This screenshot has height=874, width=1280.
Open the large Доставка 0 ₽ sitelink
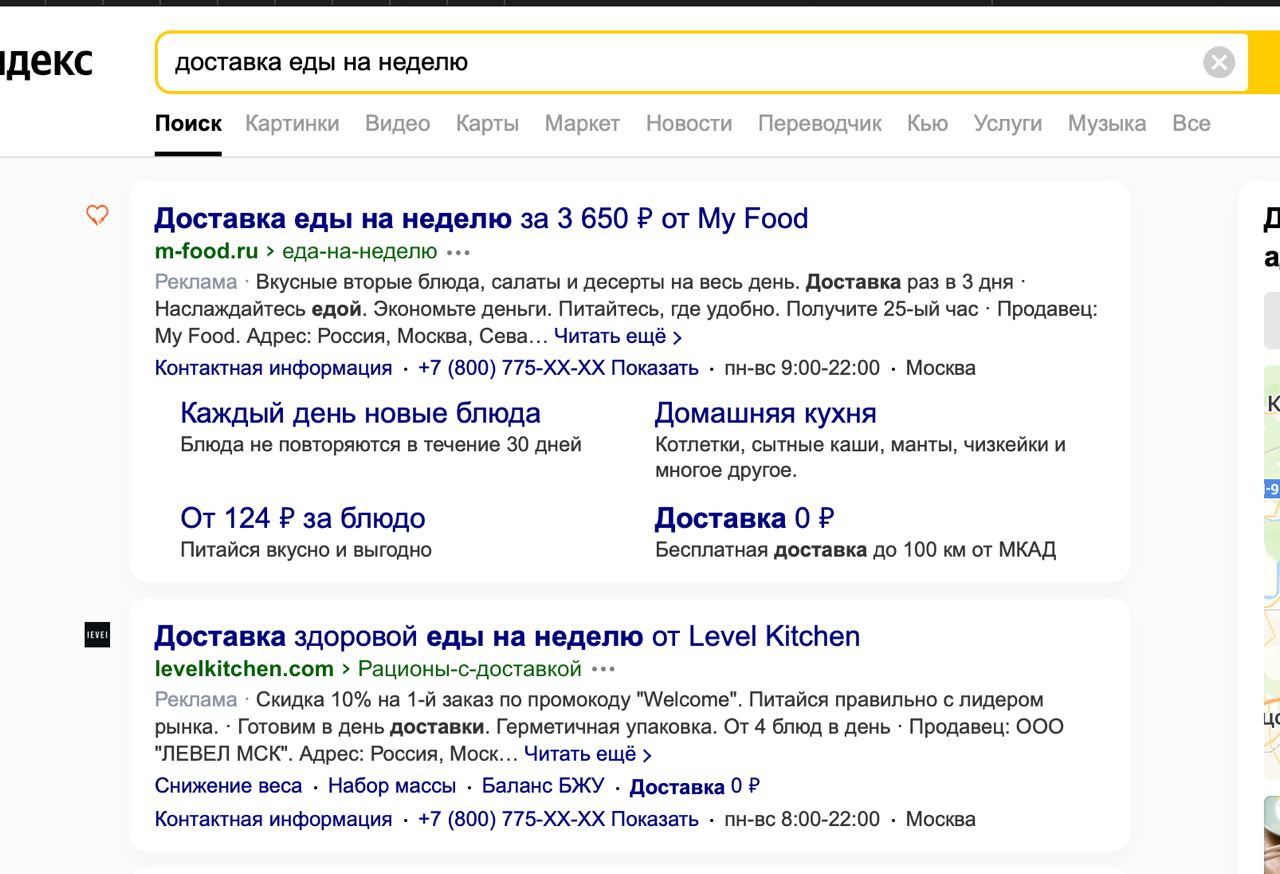click(744, 518)
